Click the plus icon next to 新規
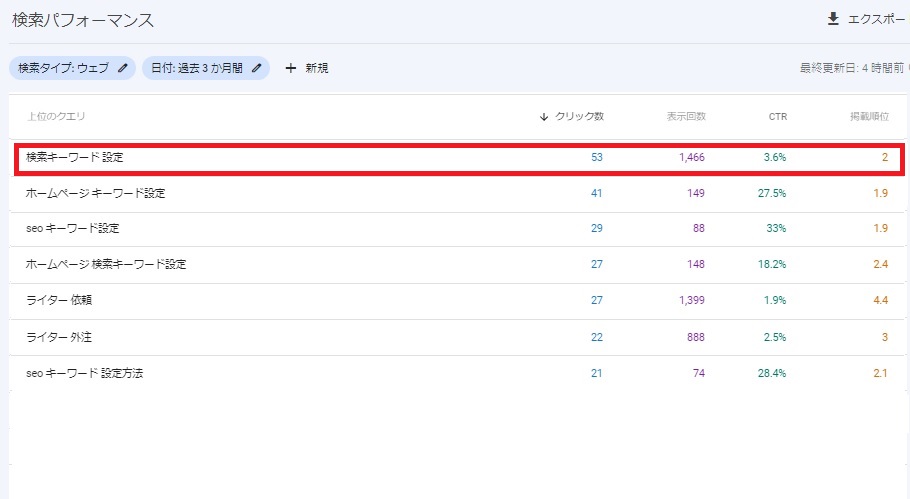The width and height of the screenshot is (910, 499). pos(291,68)
